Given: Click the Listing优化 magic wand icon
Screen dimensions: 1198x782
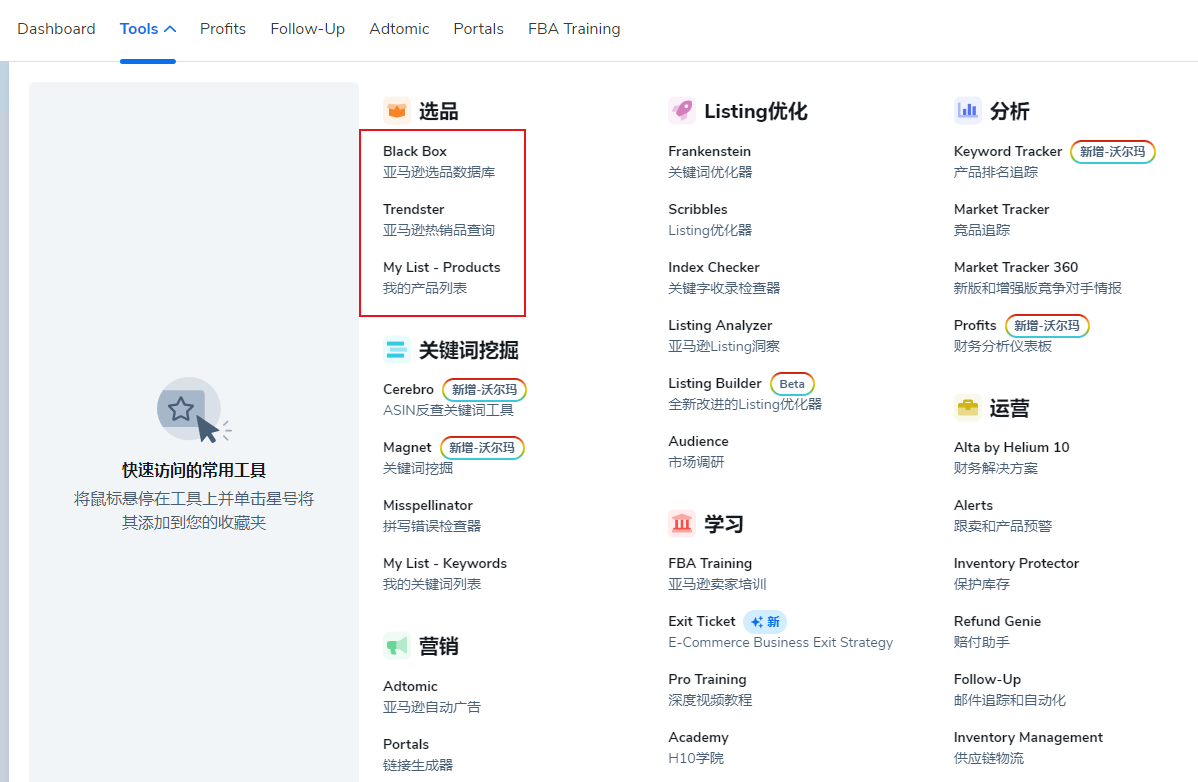Looking at the screenshot, I should 682,110.
